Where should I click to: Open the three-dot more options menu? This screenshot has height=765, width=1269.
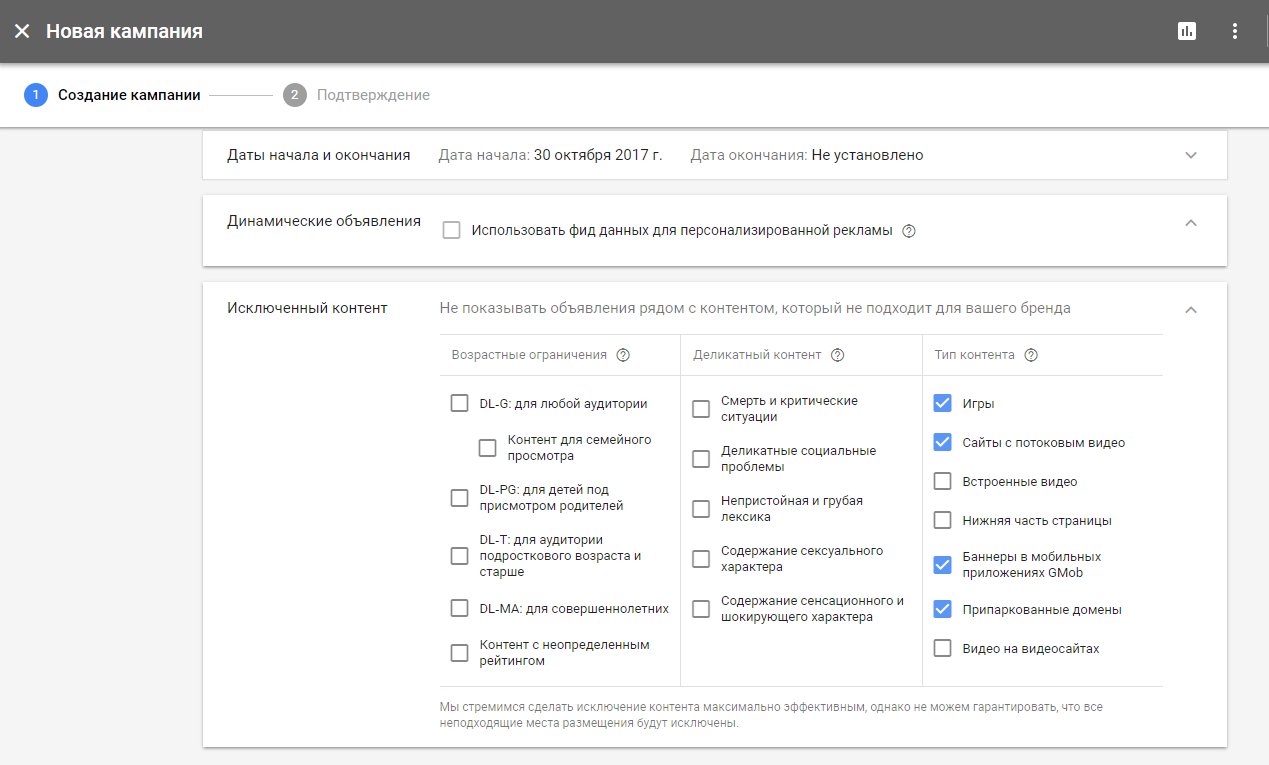pos(1235,31)
